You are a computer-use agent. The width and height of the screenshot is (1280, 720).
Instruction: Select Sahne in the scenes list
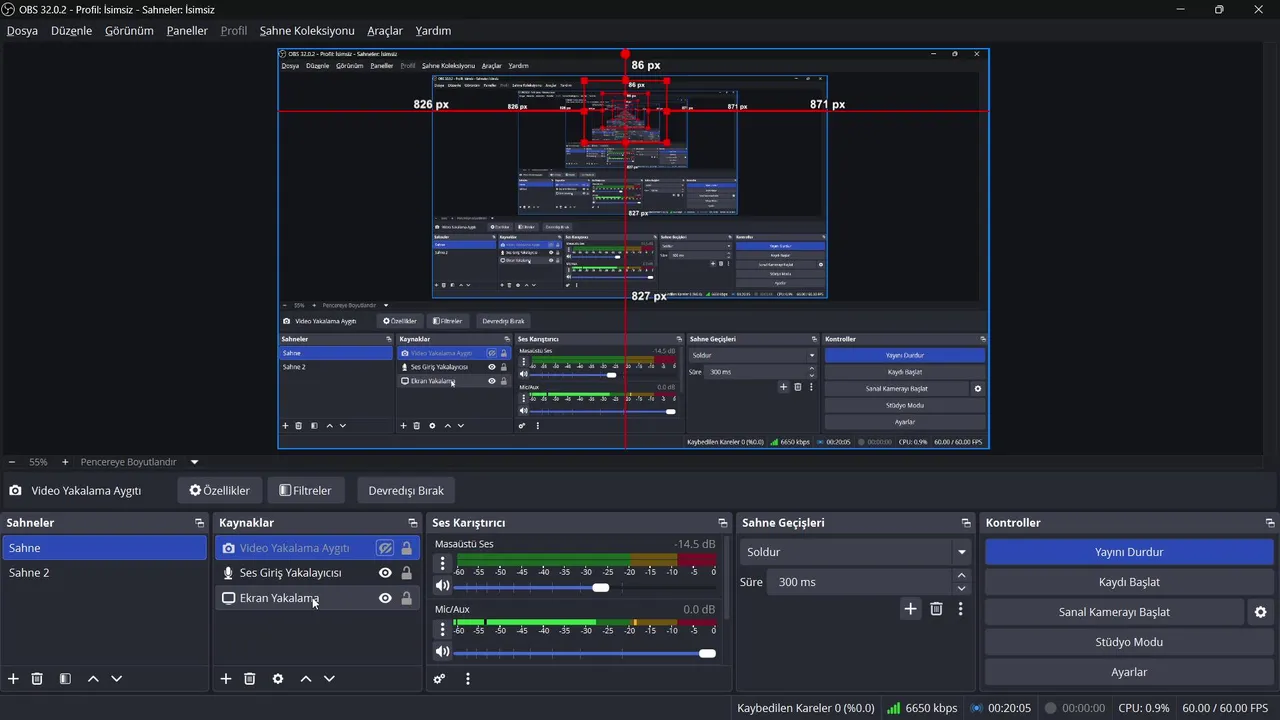pyautogui.click(x=104, y=548)
